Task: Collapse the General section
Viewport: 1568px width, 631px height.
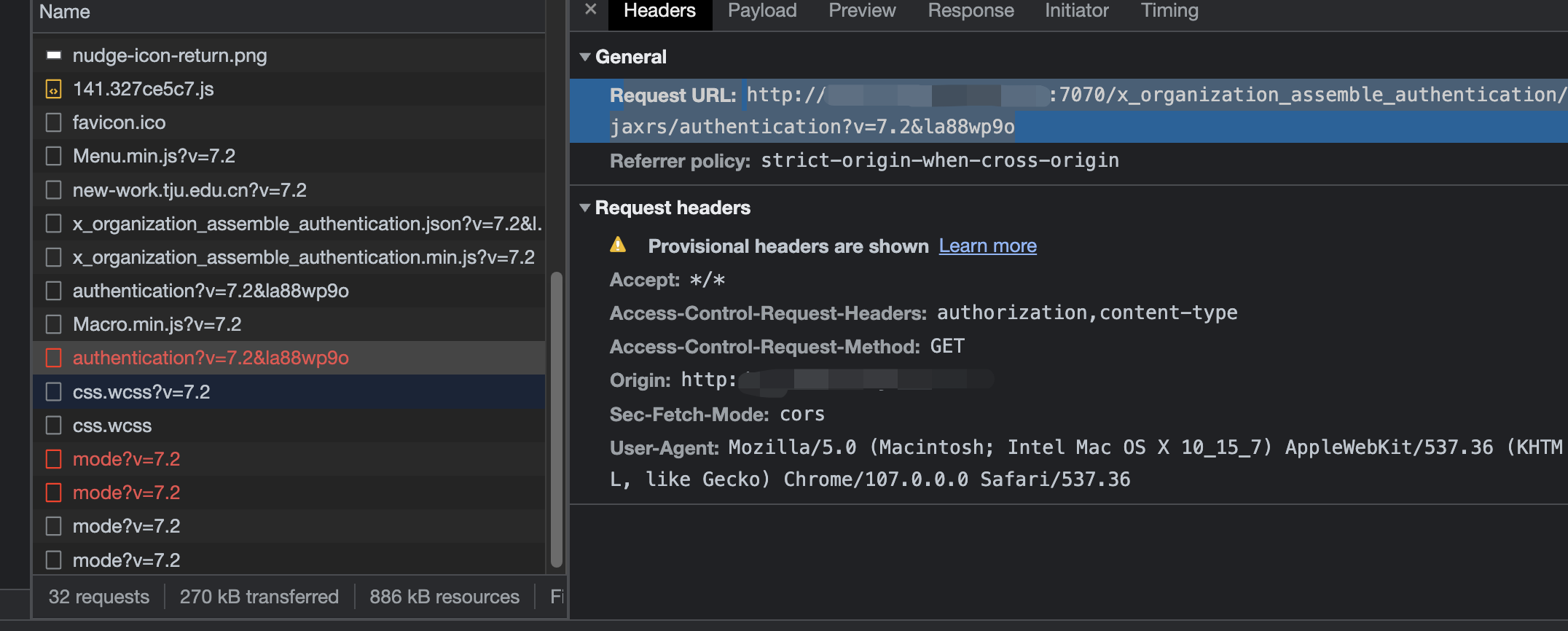Action: pyautogui.click(x=585, y=57)
